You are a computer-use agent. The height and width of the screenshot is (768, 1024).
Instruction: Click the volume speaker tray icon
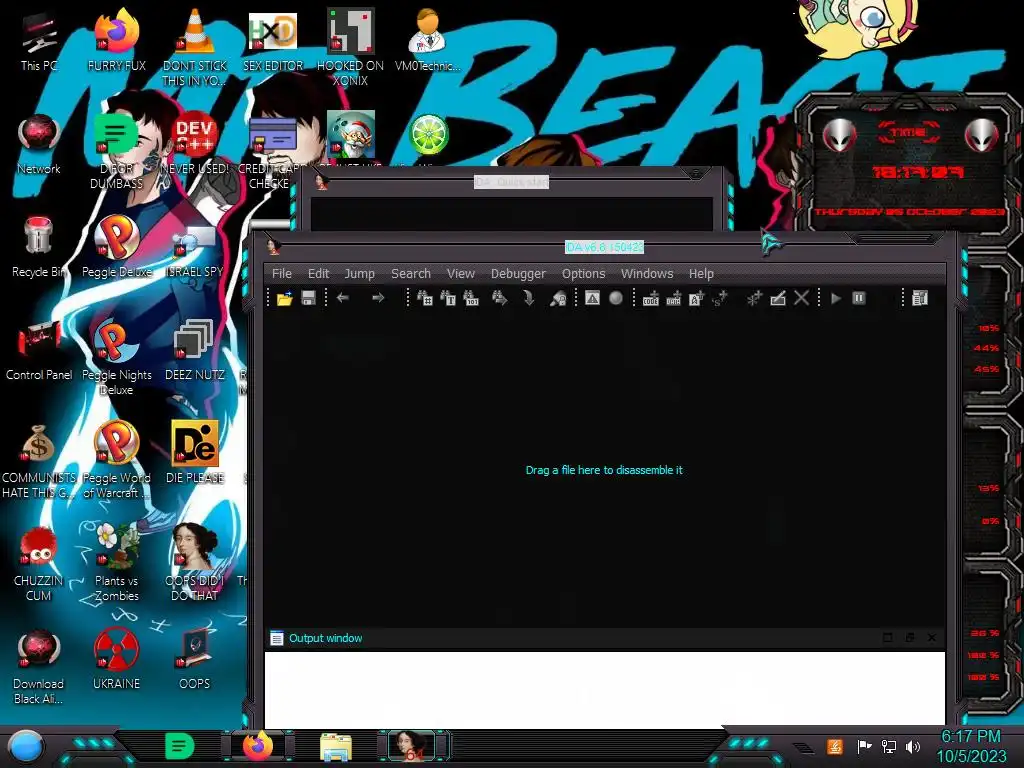click(913, 746)
